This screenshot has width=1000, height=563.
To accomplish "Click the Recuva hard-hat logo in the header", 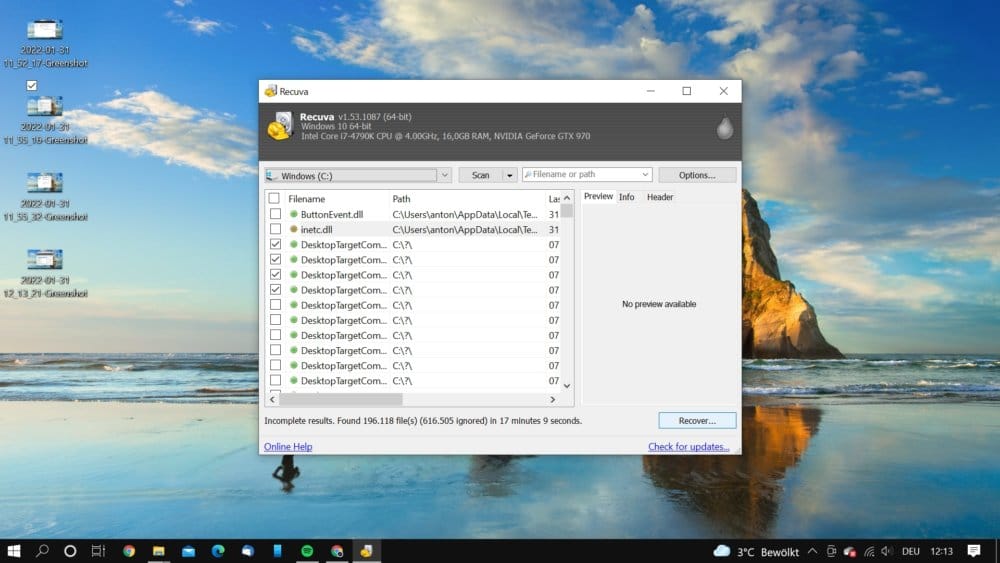I will pos(280,126).
